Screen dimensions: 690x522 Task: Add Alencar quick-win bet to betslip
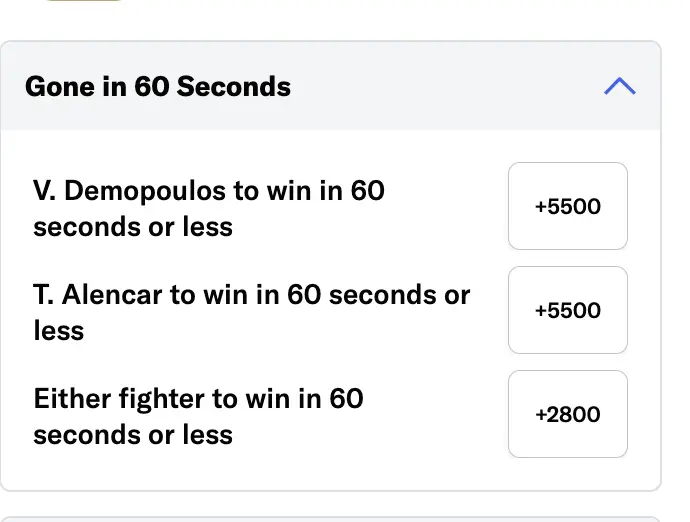[x=567, y=310]
